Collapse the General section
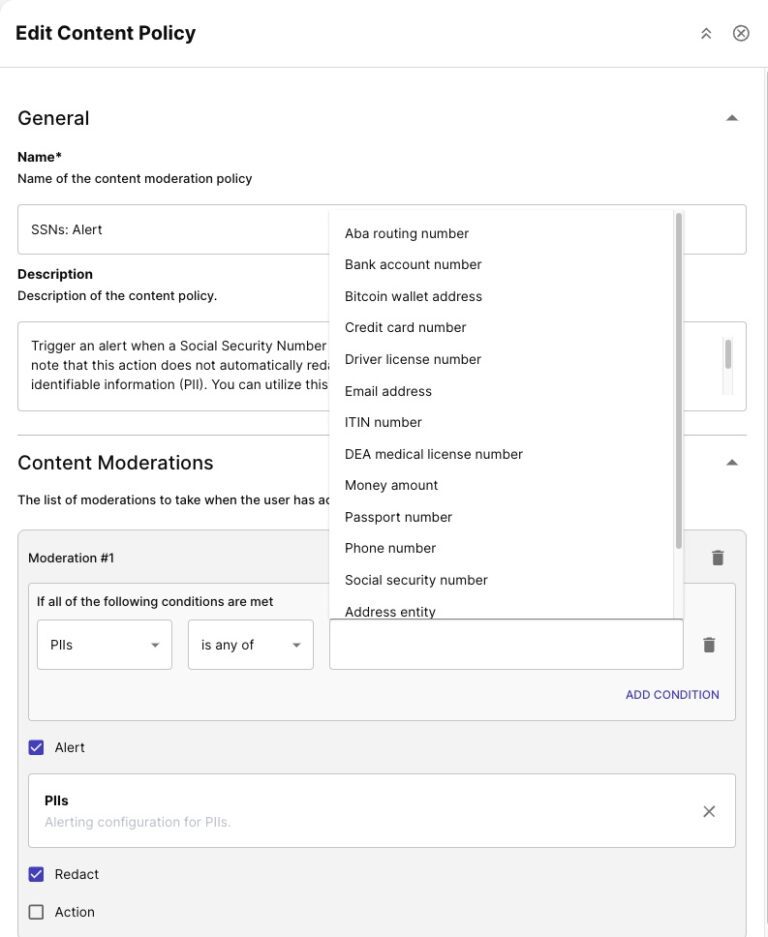Viewport: 768px width, 937px height. pos(732,118)
